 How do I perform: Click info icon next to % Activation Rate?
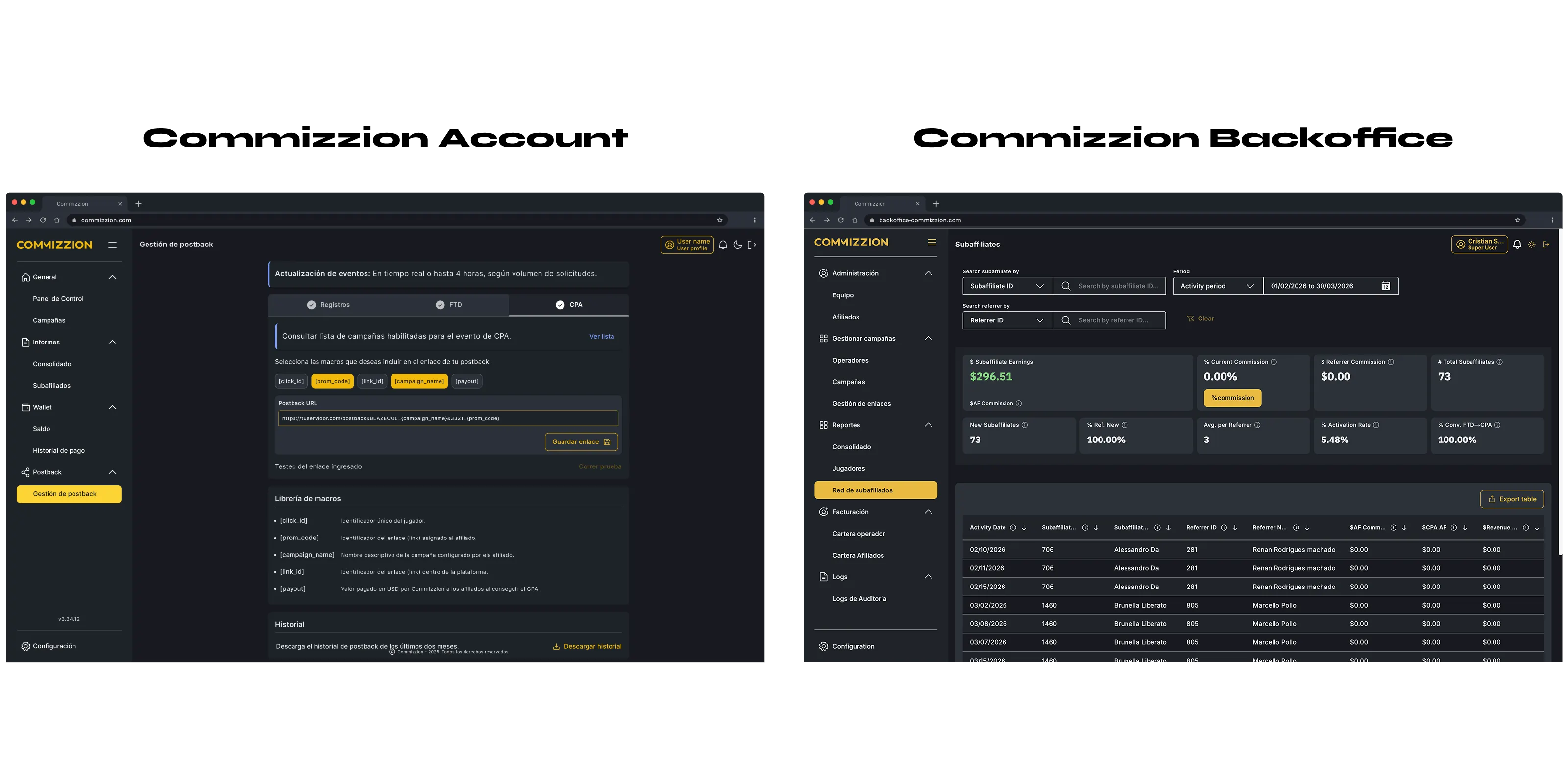coord(1376,425)
